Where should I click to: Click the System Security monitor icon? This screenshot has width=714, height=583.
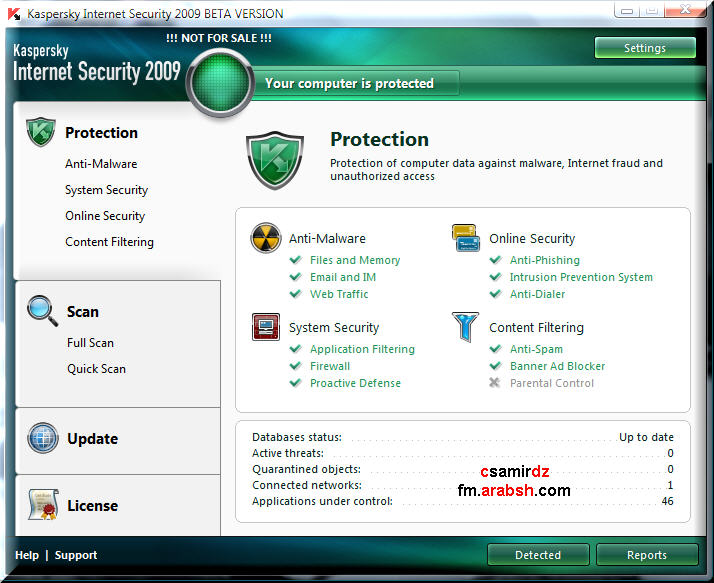click(x=265, y=327)
